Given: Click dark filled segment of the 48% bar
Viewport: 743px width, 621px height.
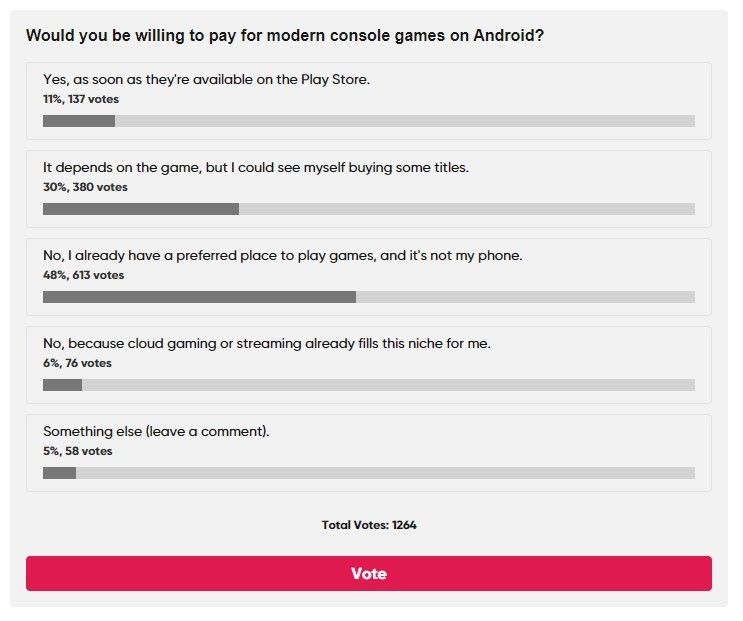Looking at the screenshot, I should (199, 297).
